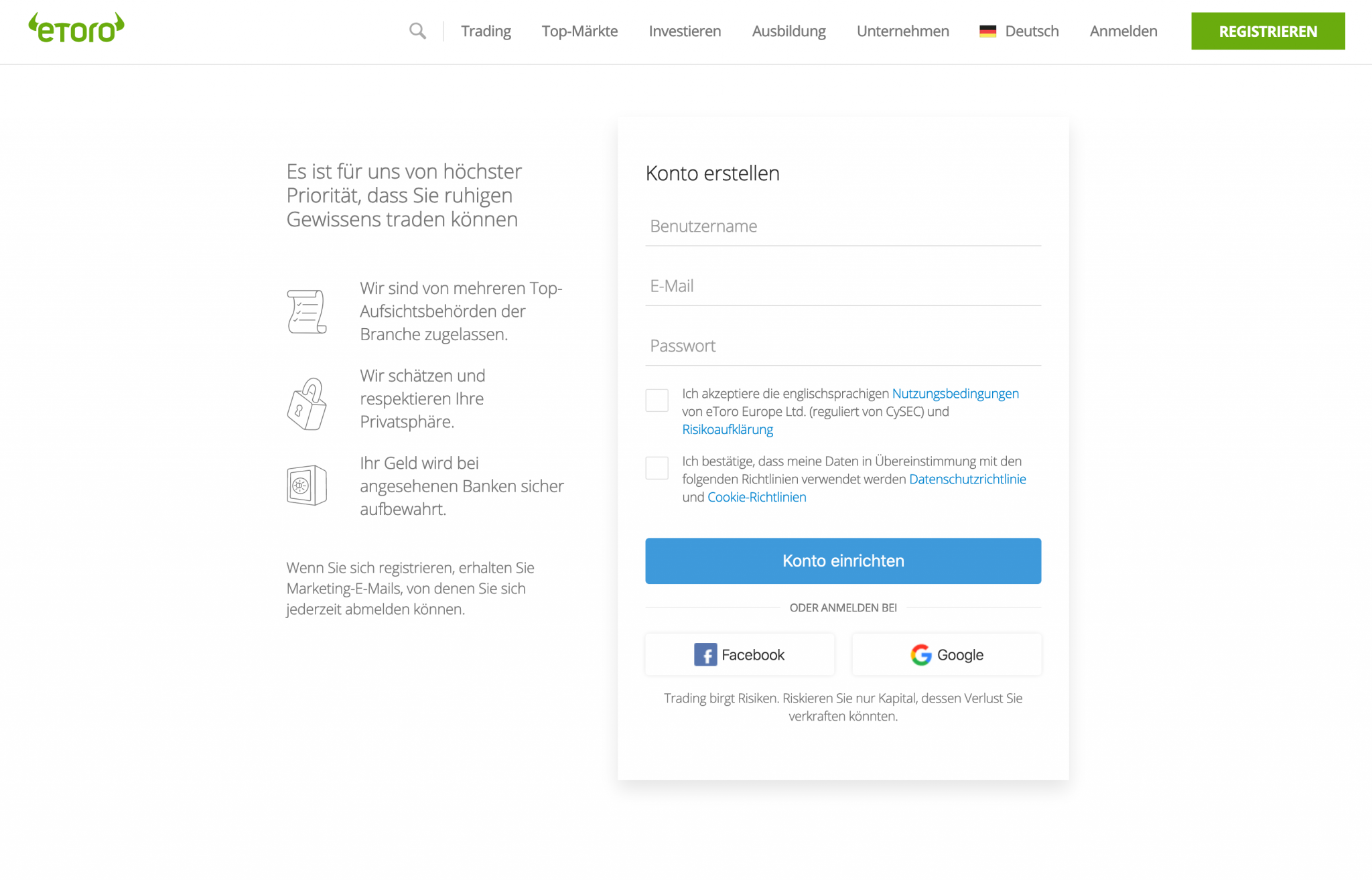Expand the Top-Märkte menu
The image size is (1372, 880).
tap(580, 31)
